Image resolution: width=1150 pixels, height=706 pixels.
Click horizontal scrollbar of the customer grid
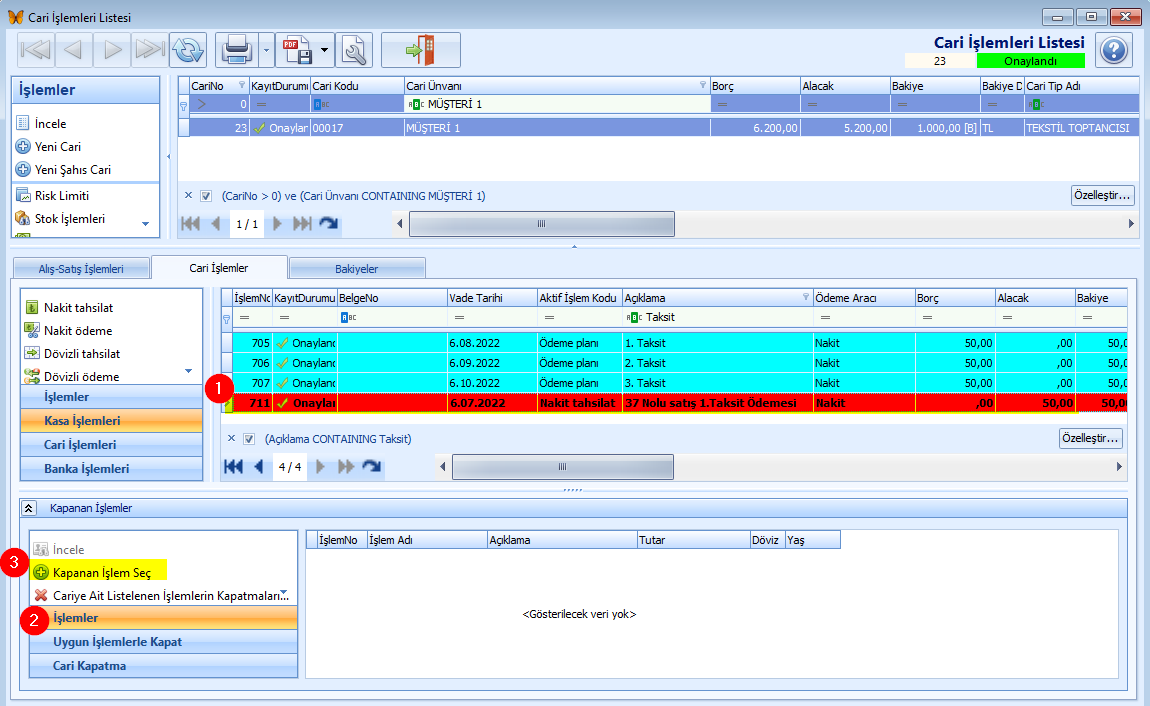coord(541,224)
